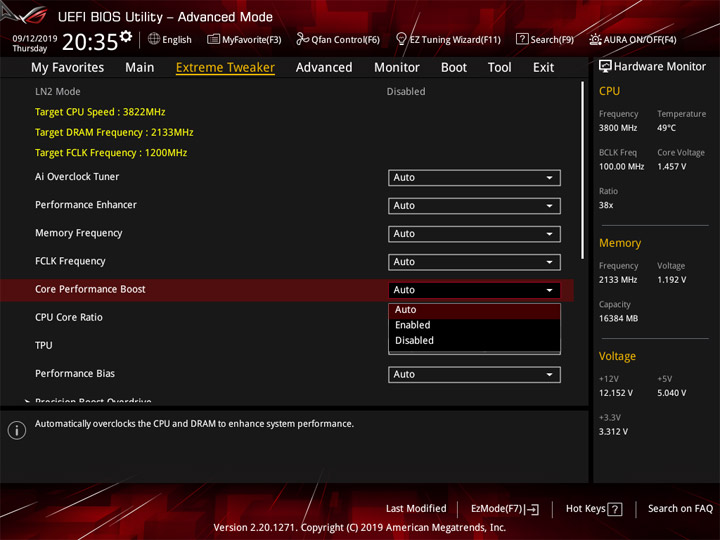The image size is (720, 540).
Task: Click the Disabled value for LN2 Mode
Action: pyautogui.click(x=406, y=92)
